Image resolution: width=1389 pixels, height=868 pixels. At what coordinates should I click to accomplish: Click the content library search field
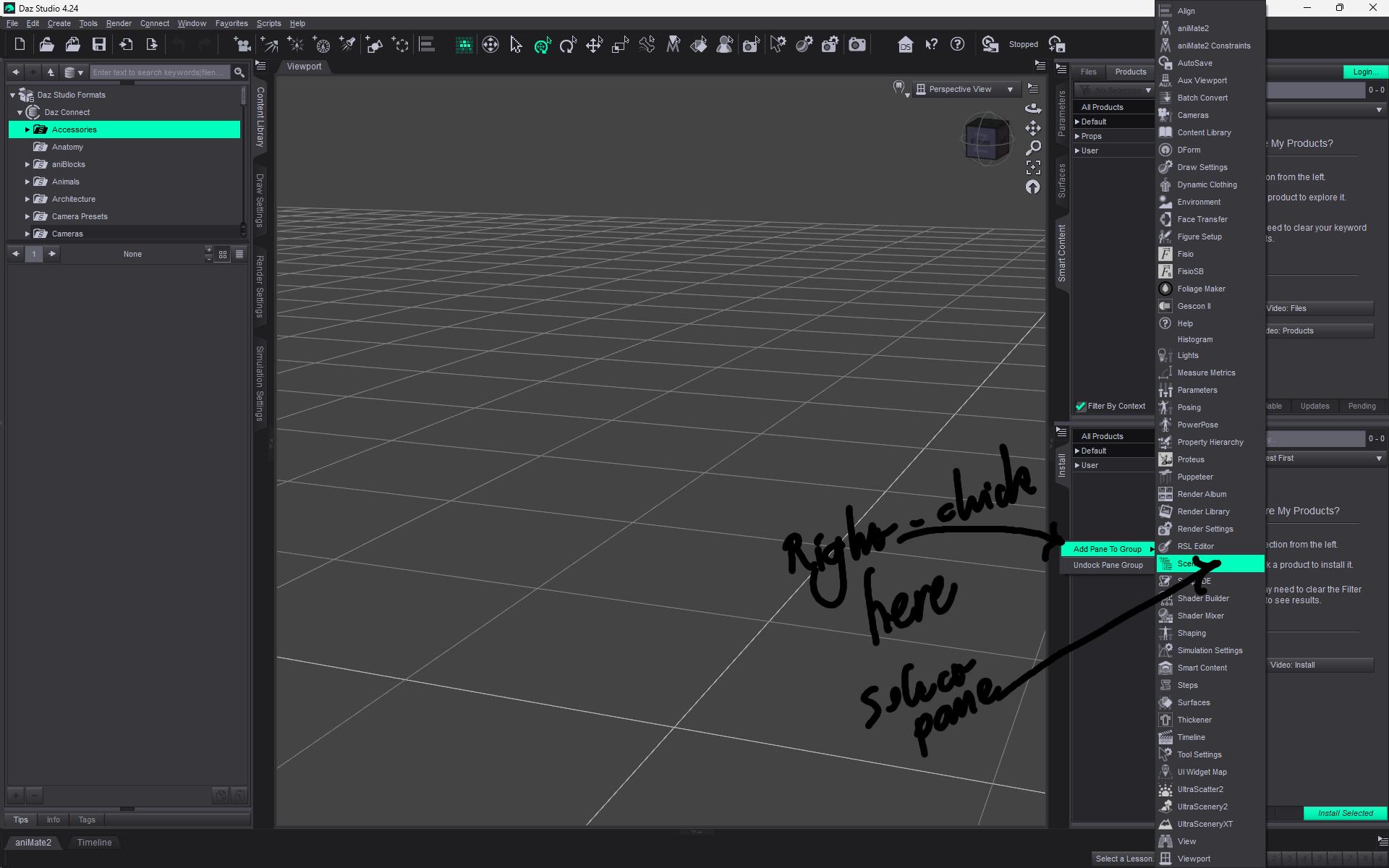coord(159,72)
